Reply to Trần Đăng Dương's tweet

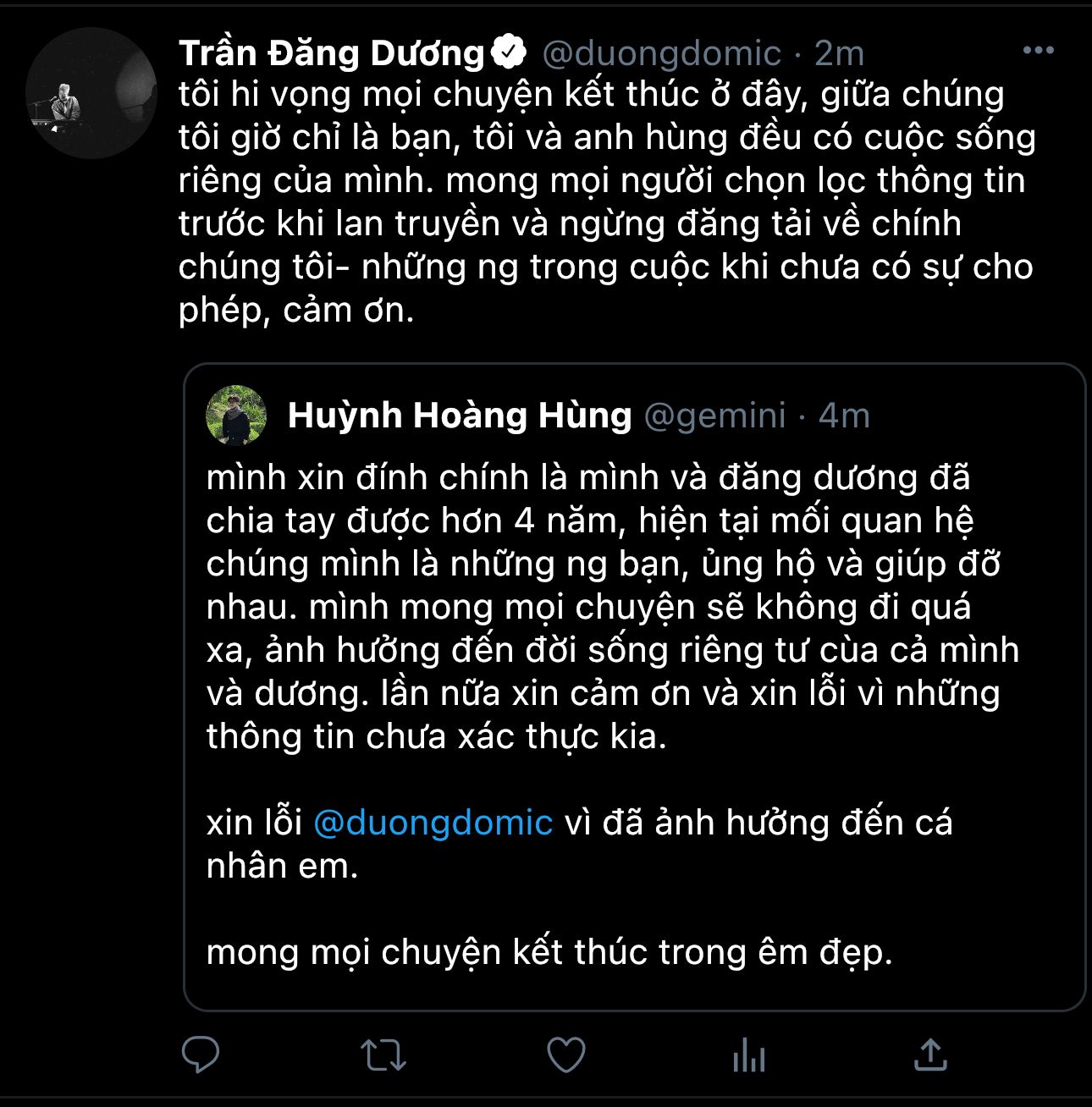click(x=201, y=1055)
